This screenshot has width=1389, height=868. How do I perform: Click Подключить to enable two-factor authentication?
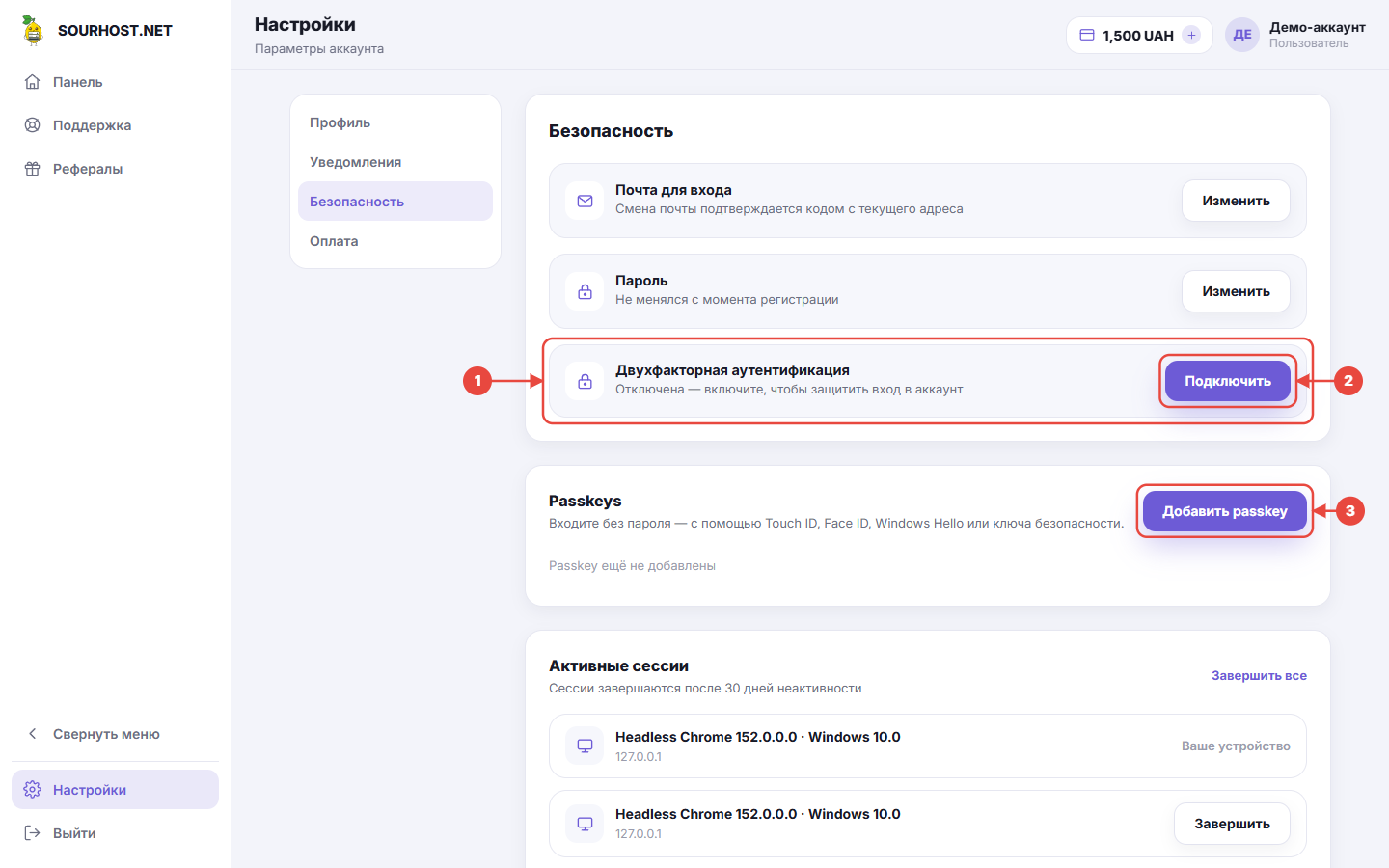(1228, 381)
